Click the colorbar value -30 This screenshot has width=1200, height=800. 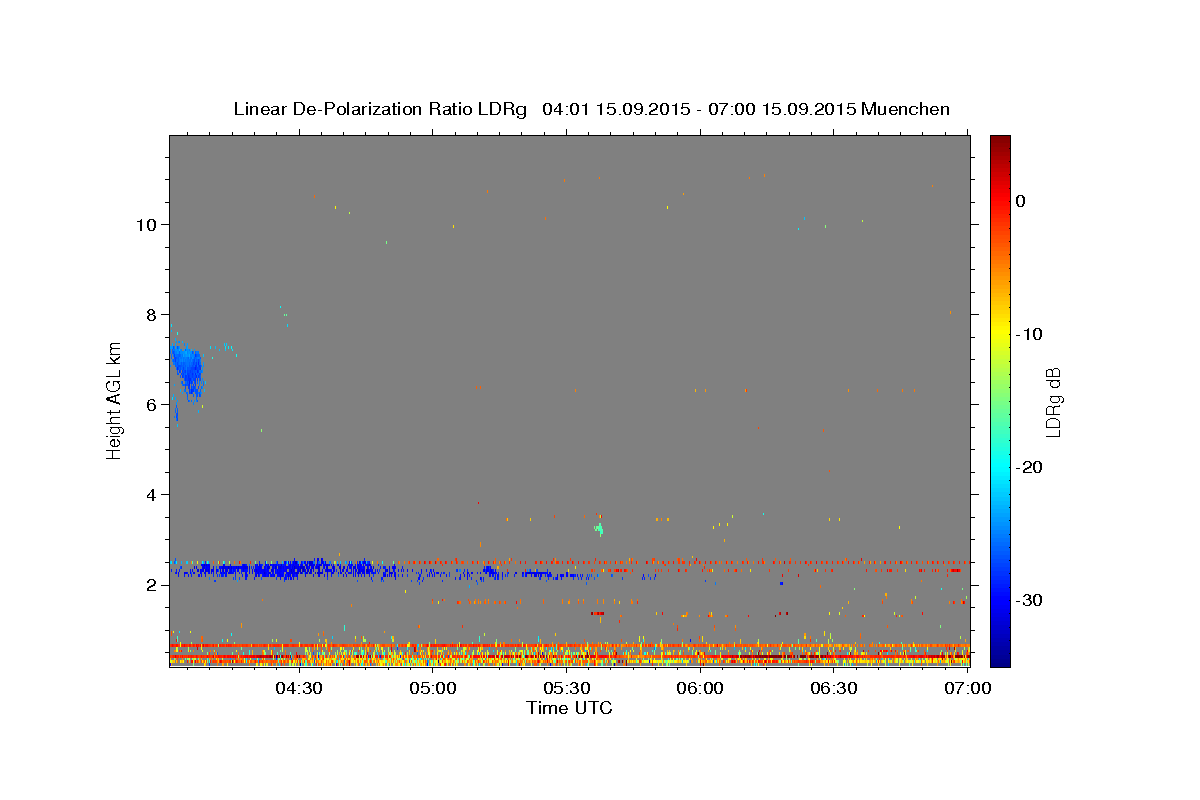1028,600
